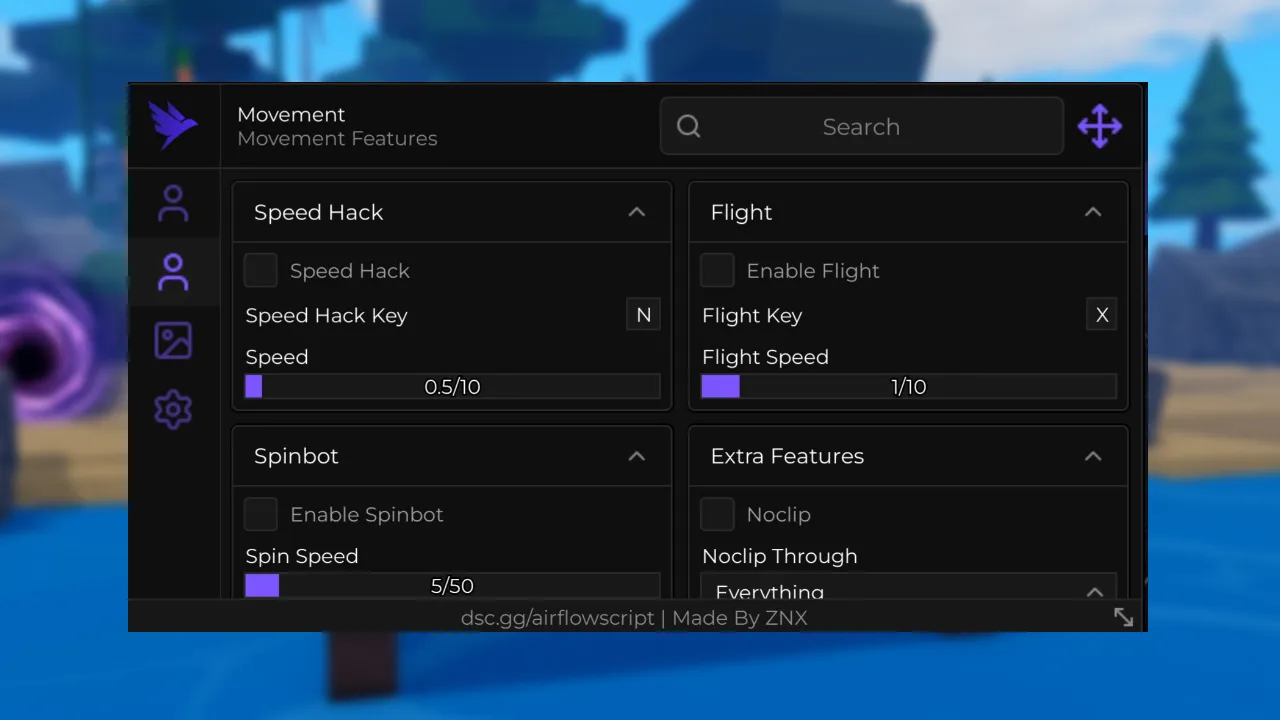
Task: Collapse the Extra Features section
Action: 1093,456
